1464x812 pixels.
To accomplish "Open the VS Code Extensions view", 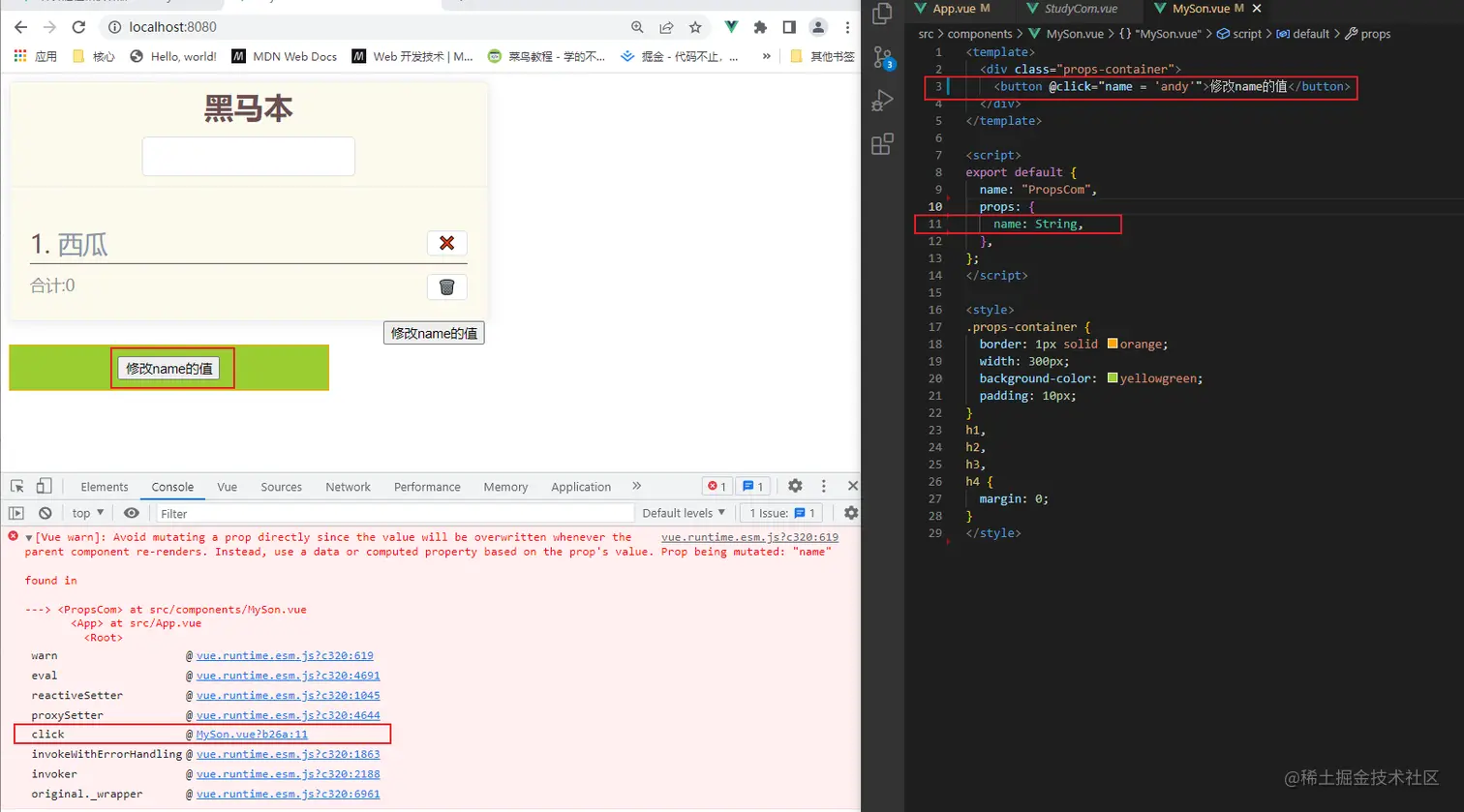I will coord(882,144).
